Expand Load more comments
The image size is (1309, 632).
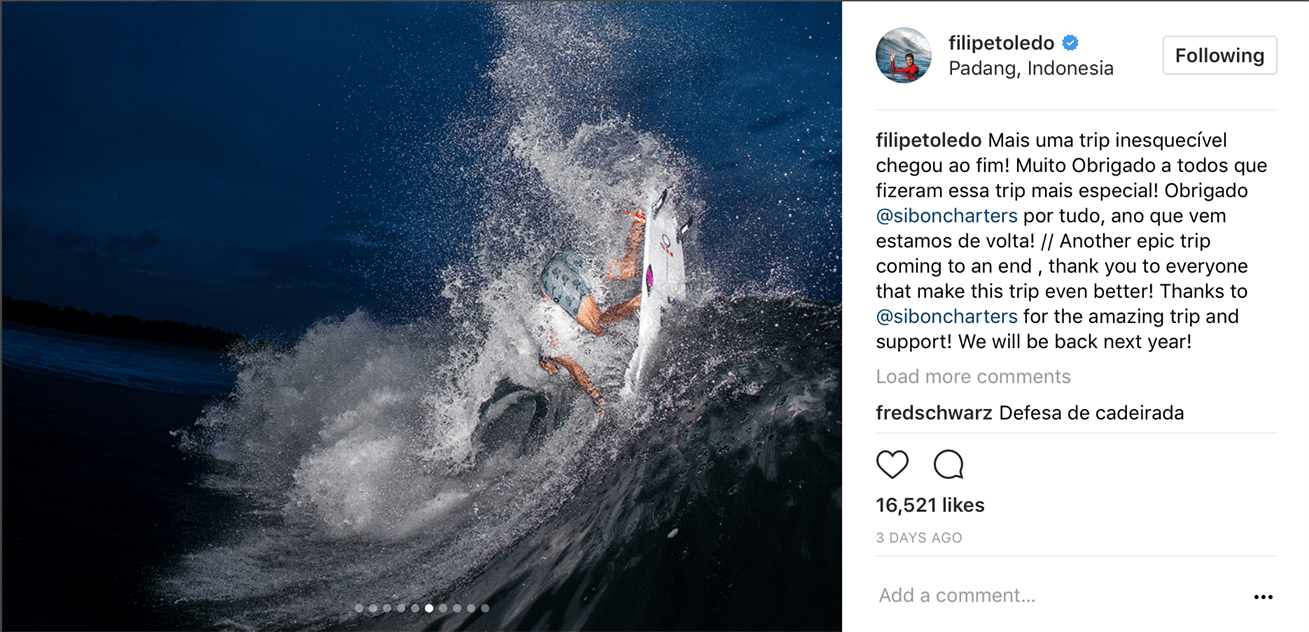click(973, 377)
